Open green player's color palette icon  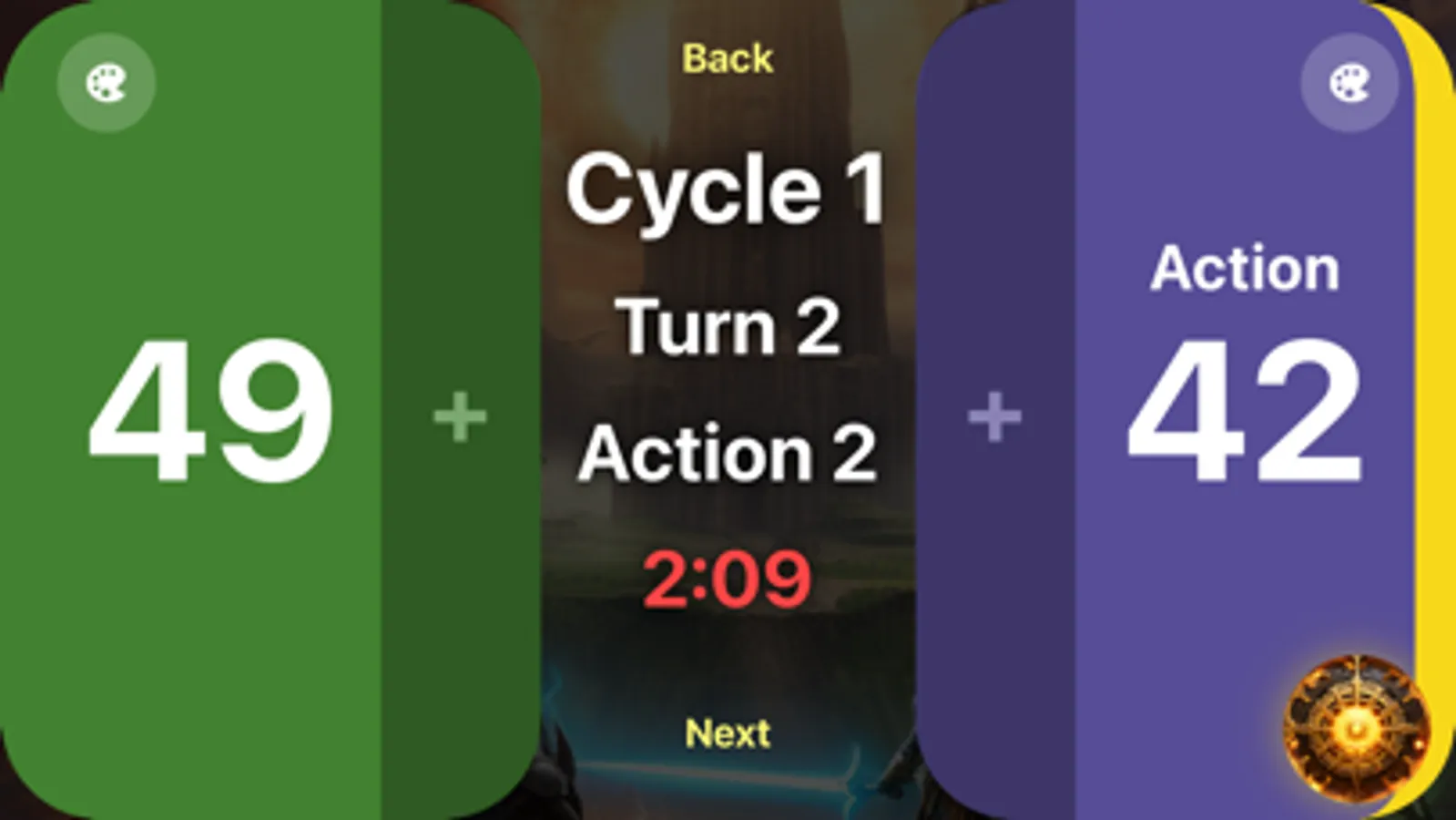click(107, 83)
